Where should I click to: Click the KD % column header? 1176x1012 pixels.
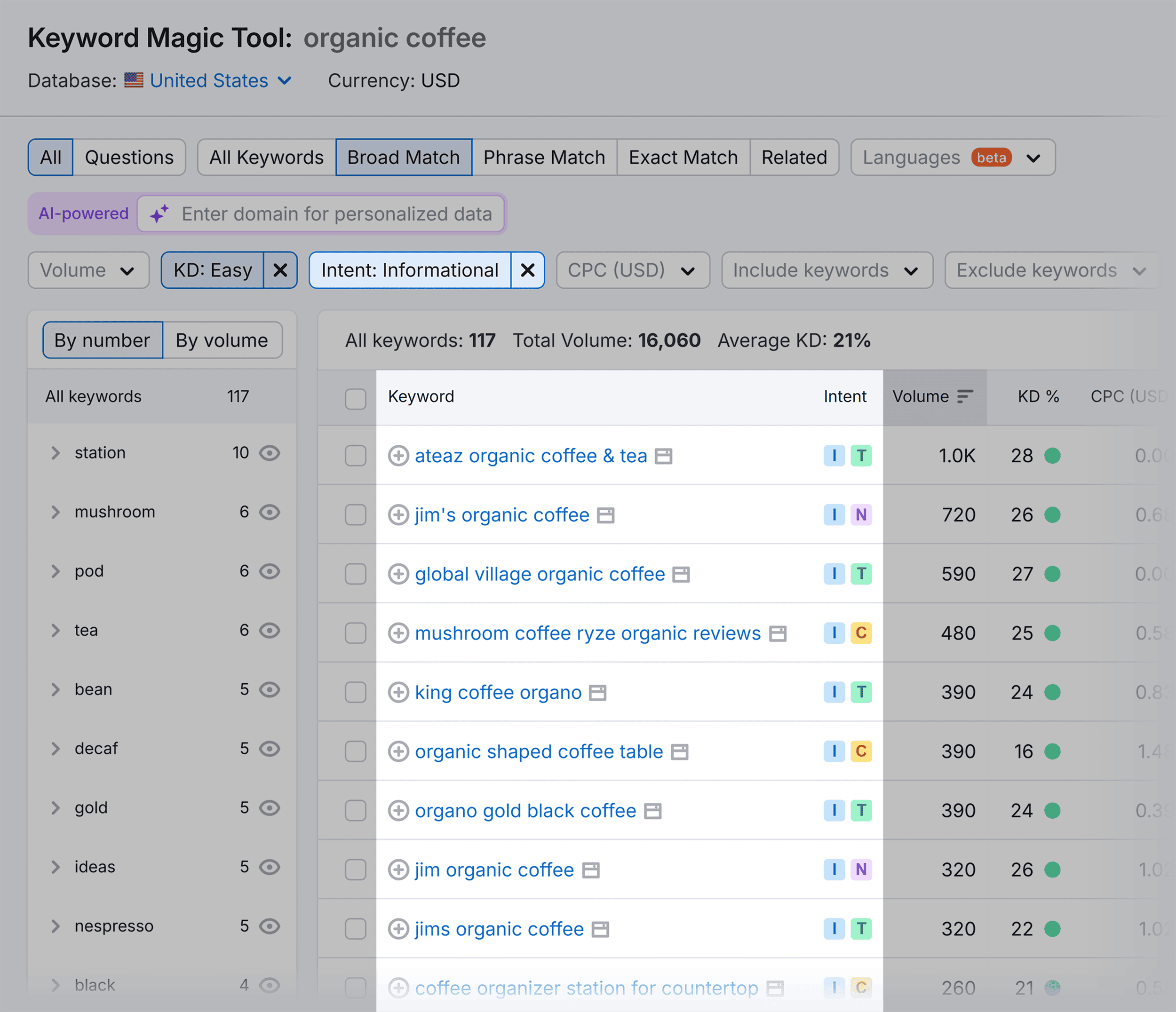pos(1038,396)
